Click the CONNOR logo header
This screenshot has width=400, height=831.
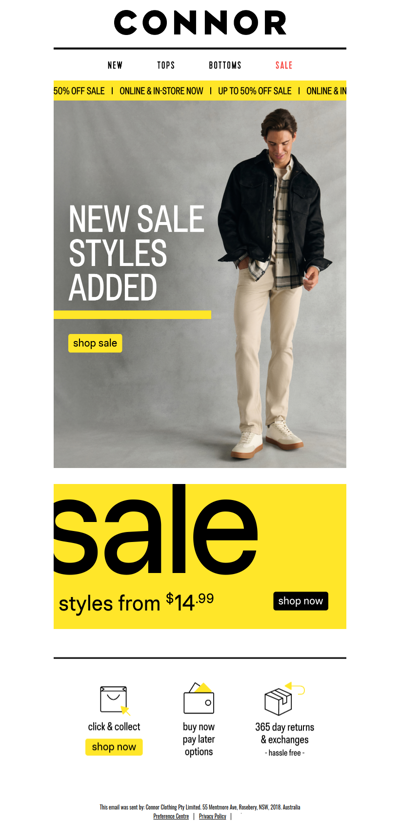(x=200, y=23)
